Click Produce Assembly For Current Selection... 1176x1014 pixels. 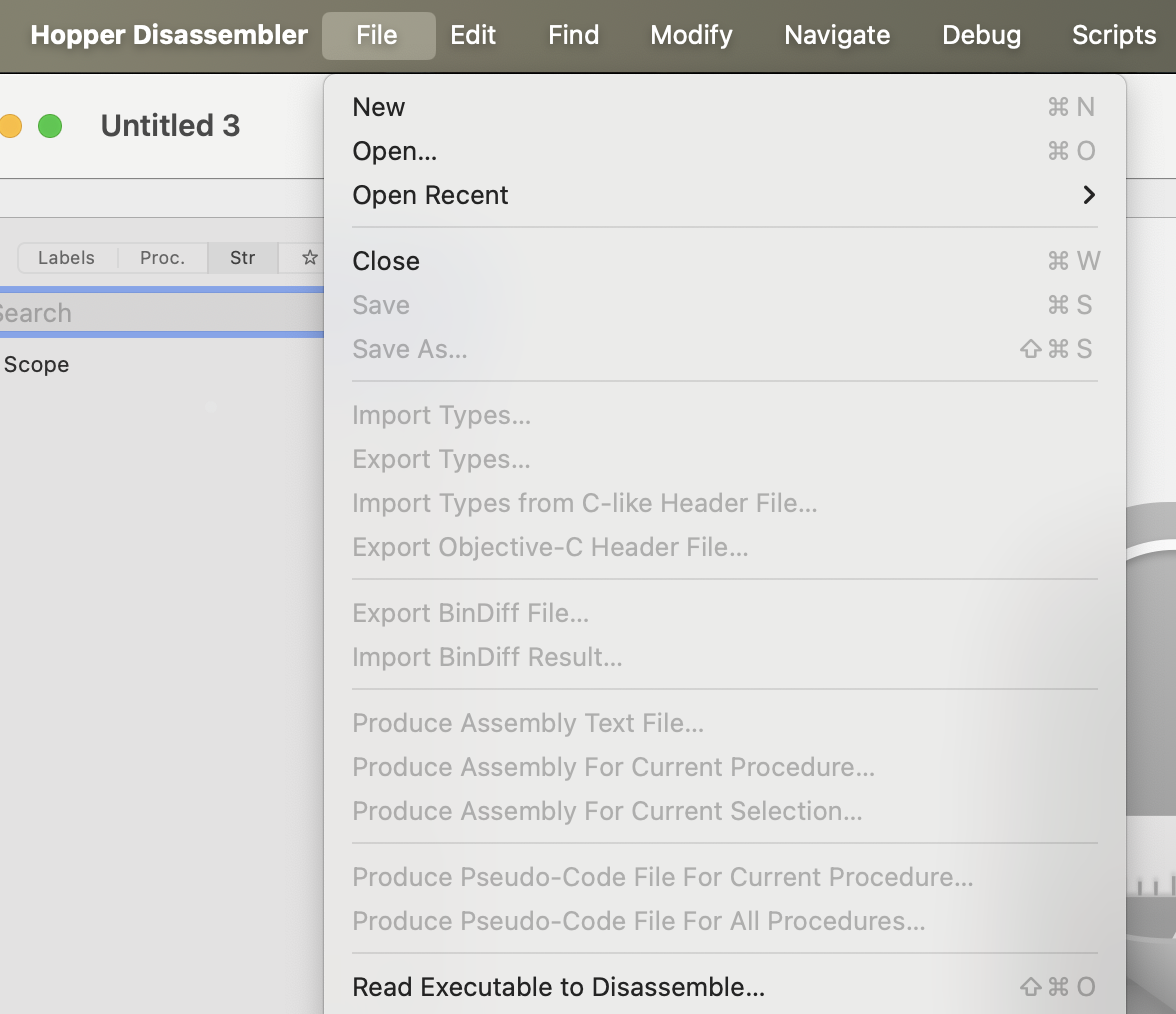pos(724,811)
